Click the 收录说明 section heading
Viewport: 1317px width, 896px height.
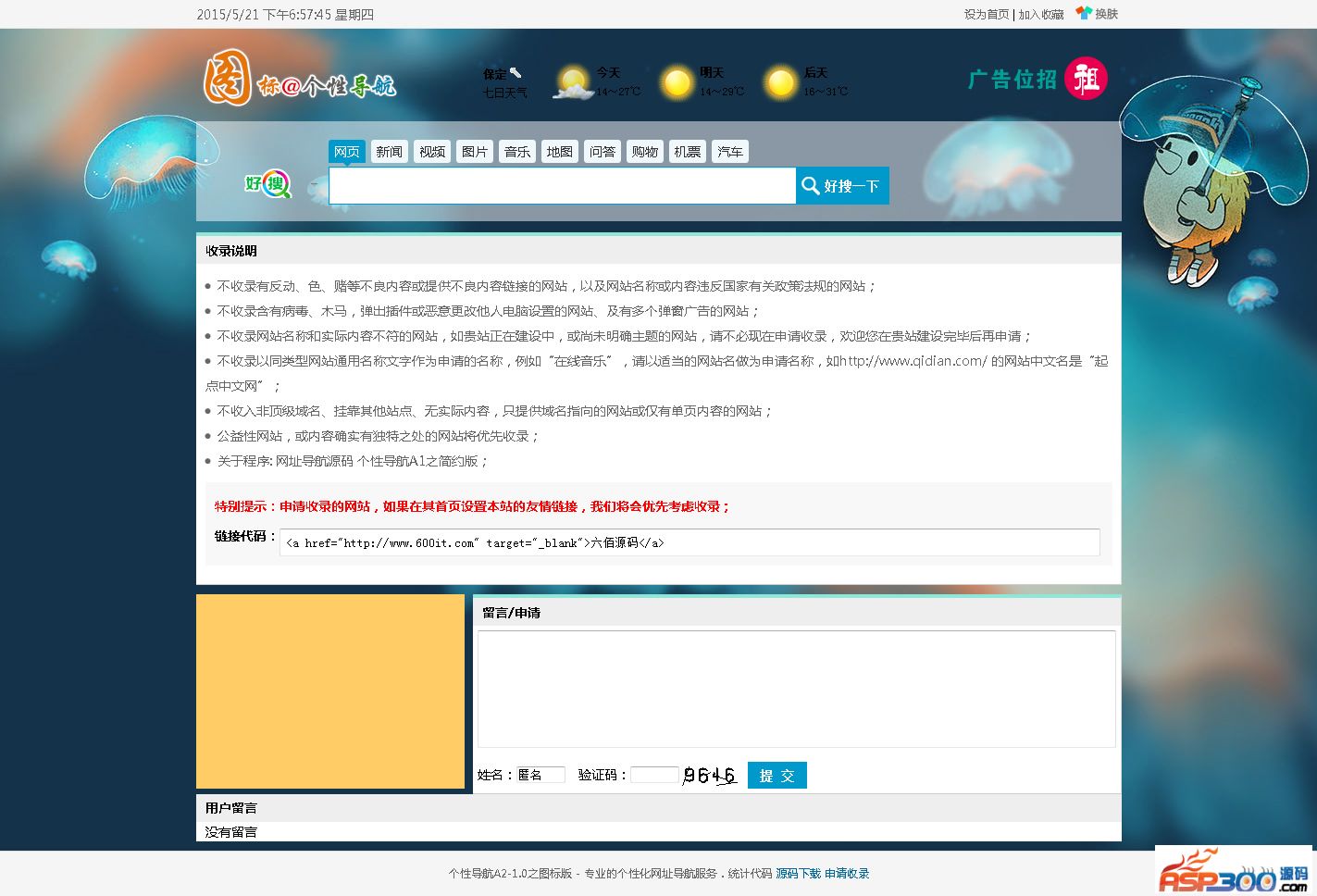coord(231,251)
